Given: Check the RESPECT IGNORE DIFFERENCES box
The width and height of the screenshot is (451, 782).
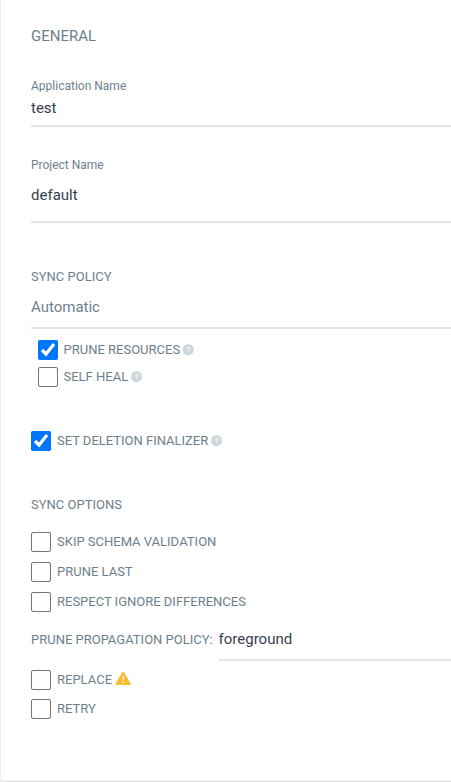Looking at the screenshot, I should [41, 601].
